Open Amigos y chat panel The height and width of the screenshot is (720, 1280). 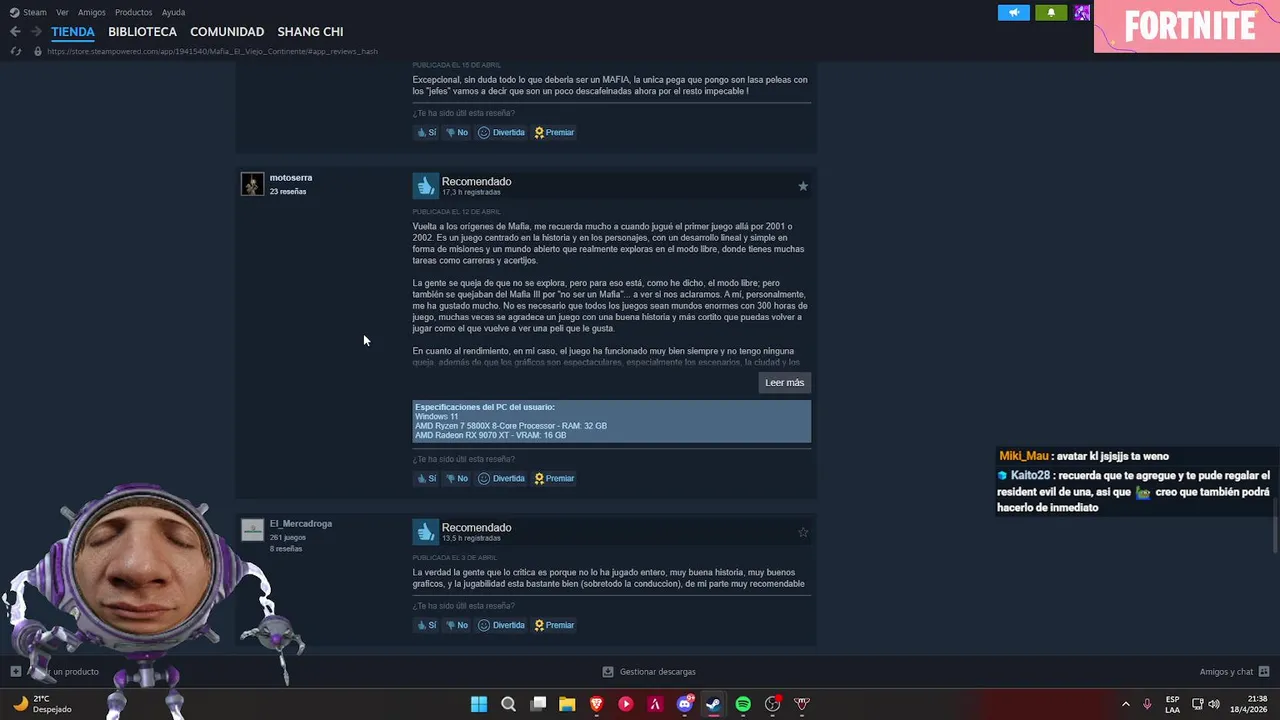point(1235,672)
